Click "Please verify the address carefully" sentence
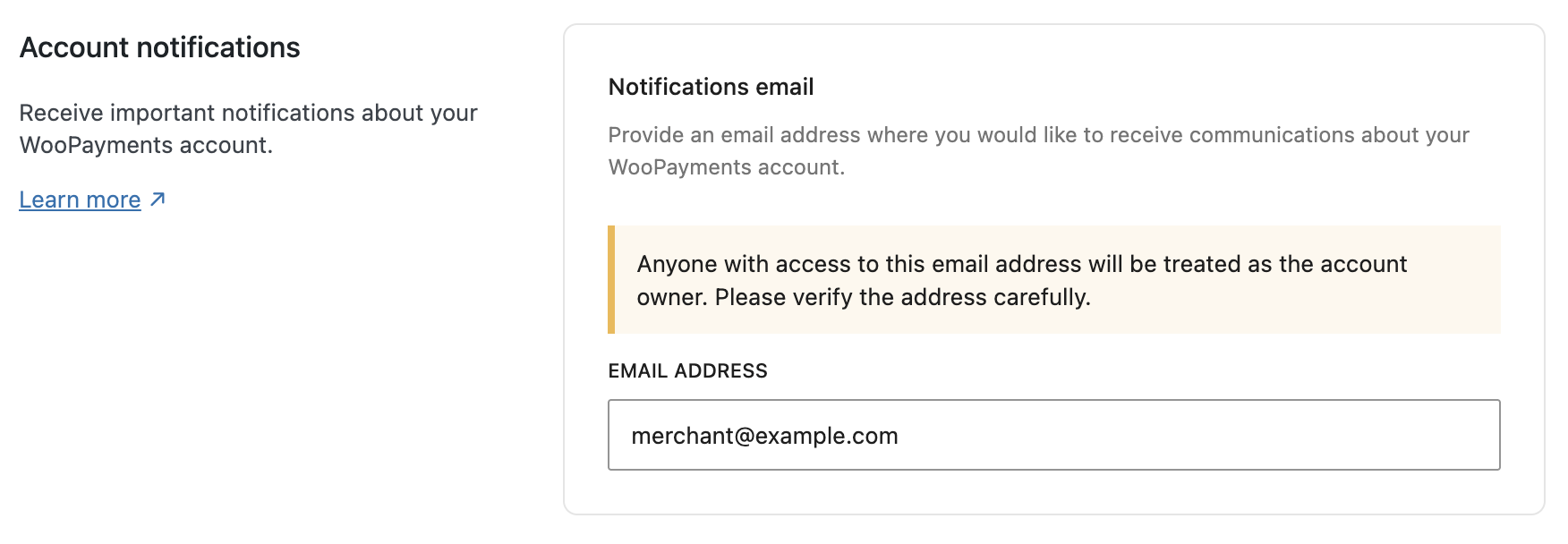This screenshot has width=1568, height=544. (902, 297)
